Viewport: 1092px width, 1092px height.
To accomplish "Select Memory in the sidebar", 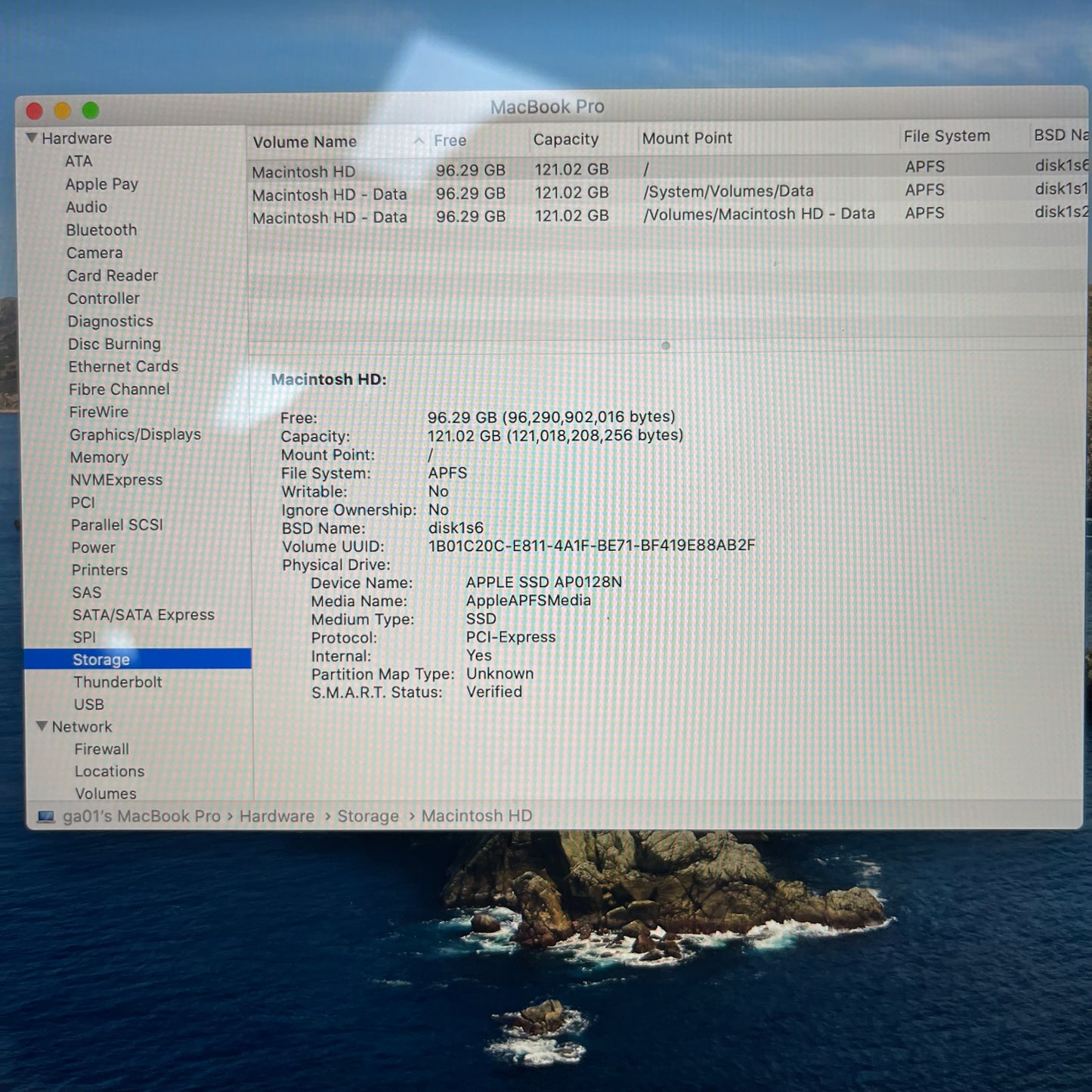I will click(x=99, y=457).
